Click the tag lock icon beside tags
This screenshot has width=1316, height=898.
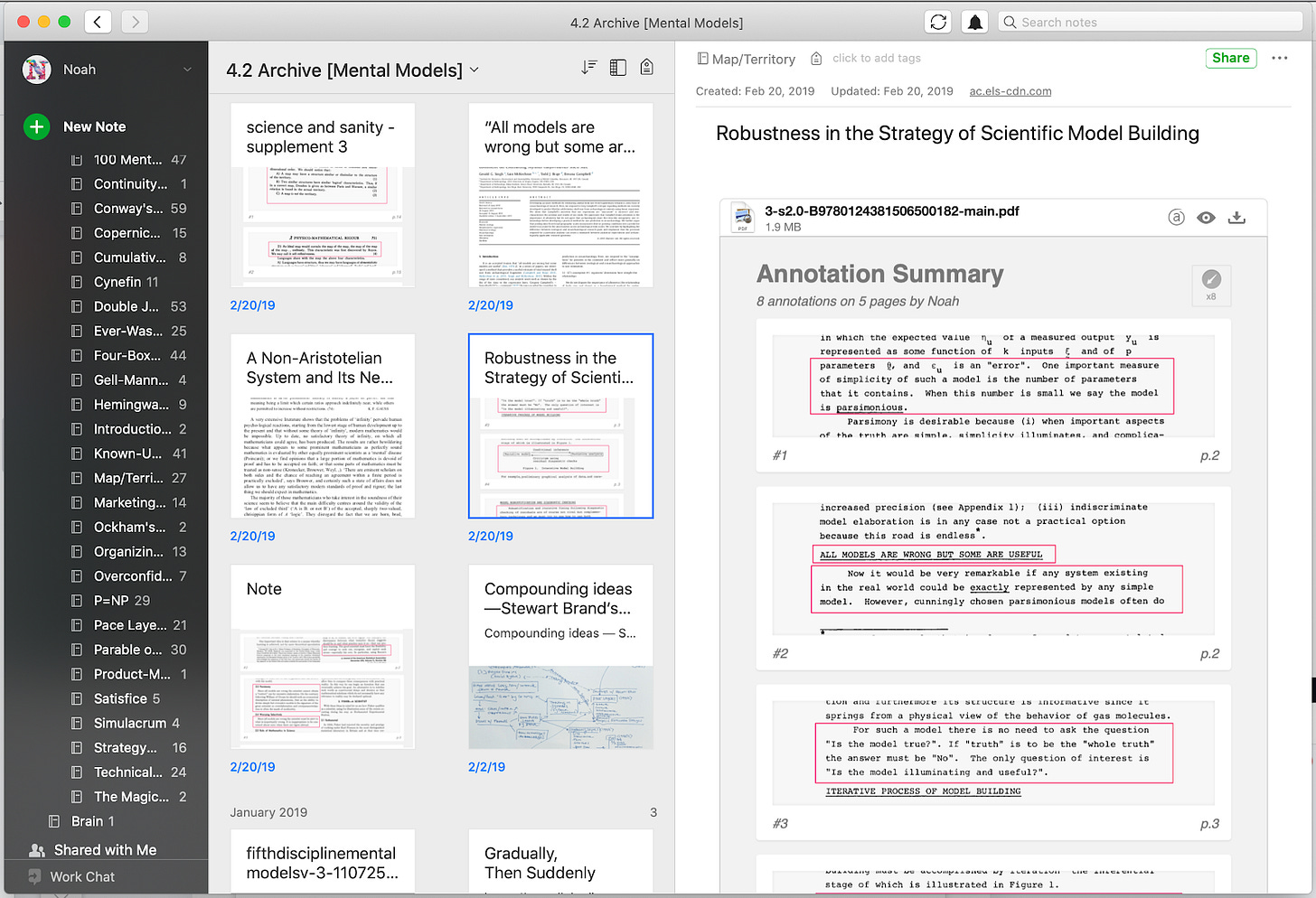tap(816, 59)
